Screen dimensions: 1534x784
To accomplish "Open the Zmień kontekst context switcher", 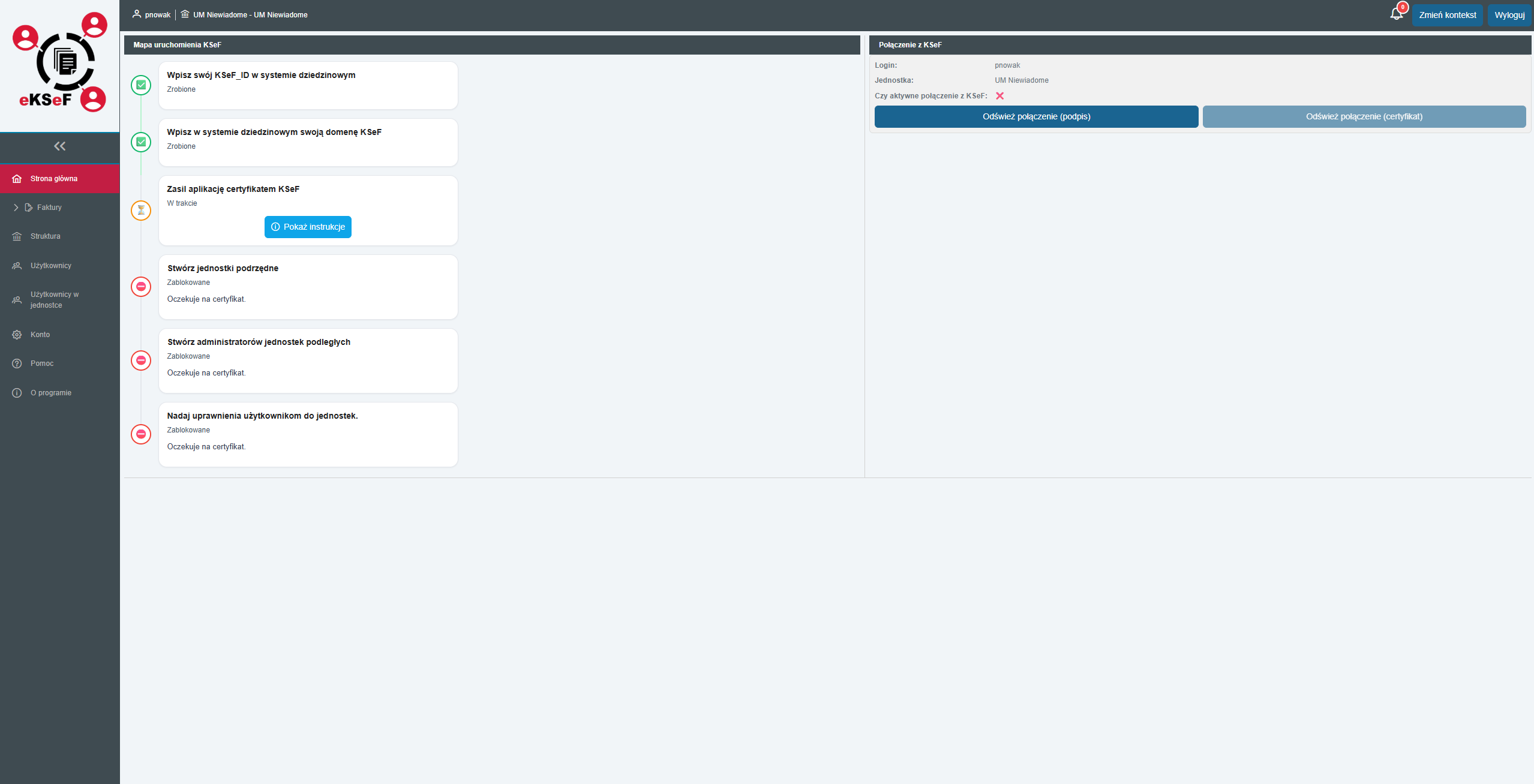I will pos(1447,15).
